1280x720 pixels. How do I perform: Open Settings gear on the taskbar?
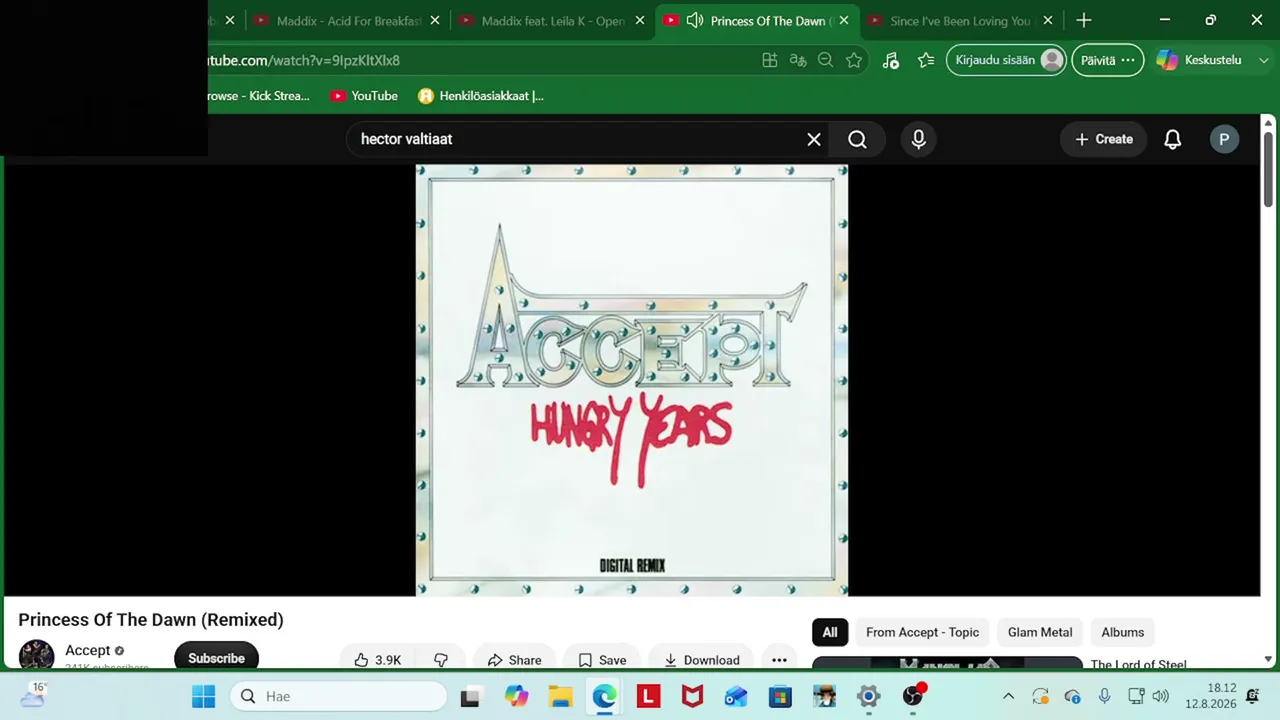pos(868,696)
